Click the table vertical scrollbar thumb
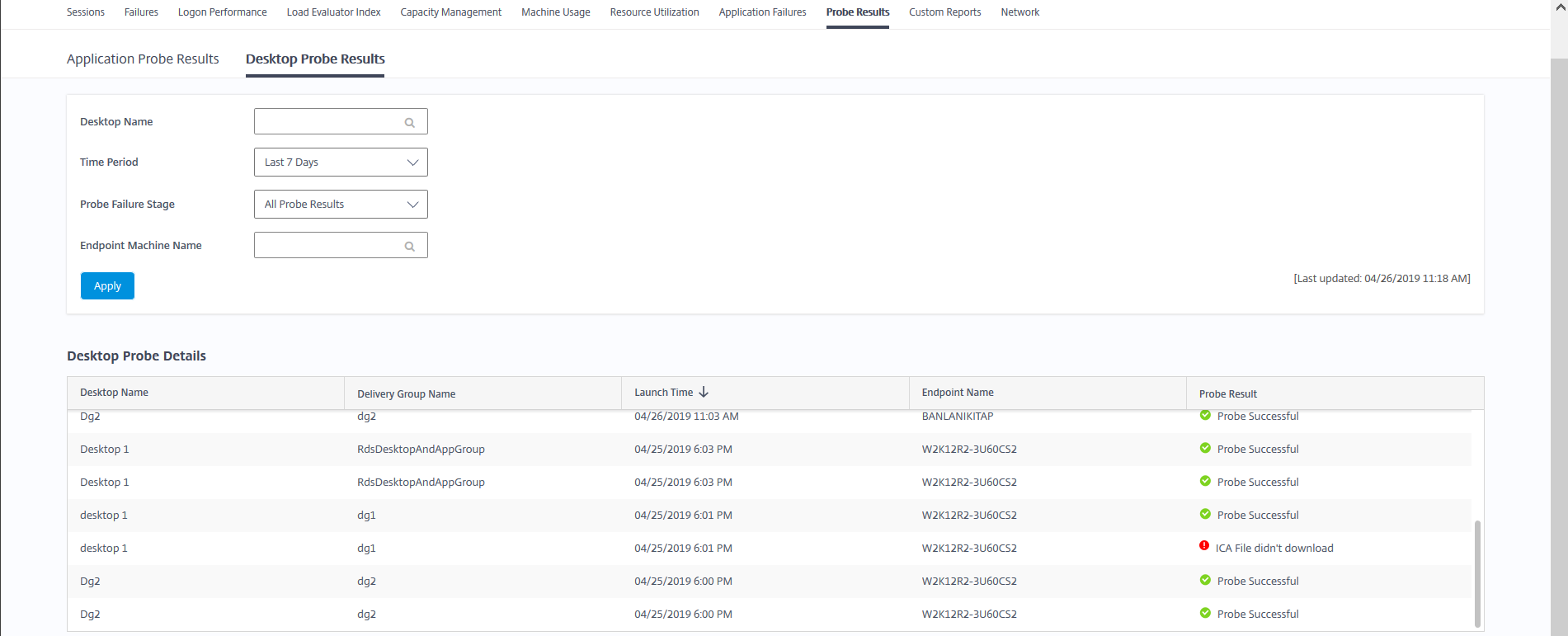 (1476, 573)
